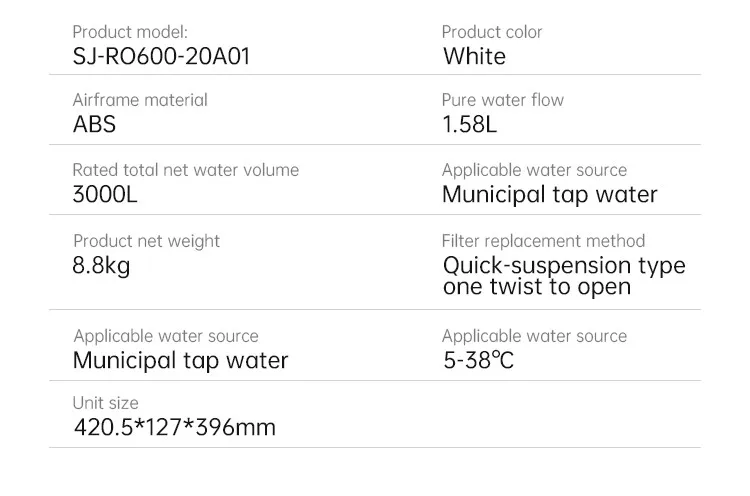Click the "Product model:" label
The image size is (750, 496).
(x=130, y=32)
